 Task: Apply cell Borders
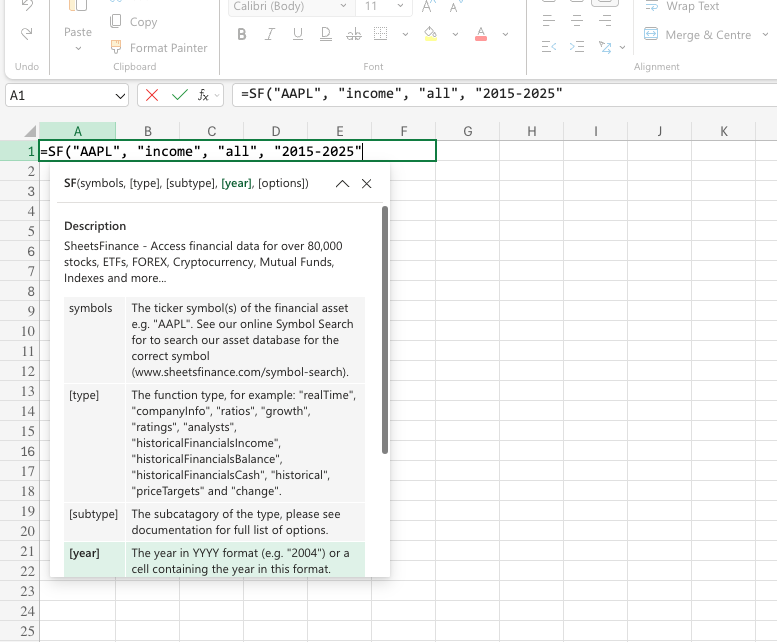point(381,34)
